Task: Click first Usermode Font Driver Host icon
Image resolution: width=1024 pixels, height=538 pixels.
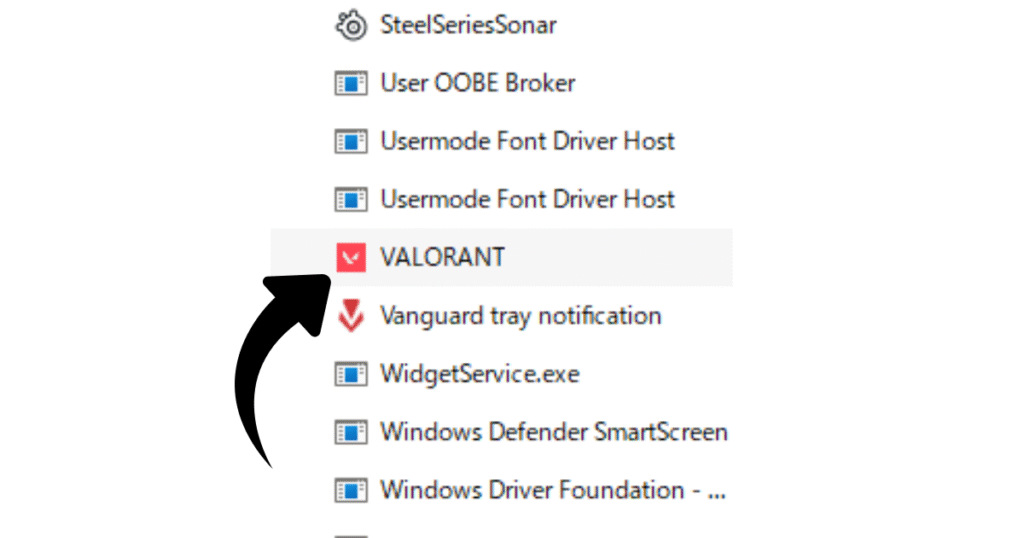Action: [351, 142]
